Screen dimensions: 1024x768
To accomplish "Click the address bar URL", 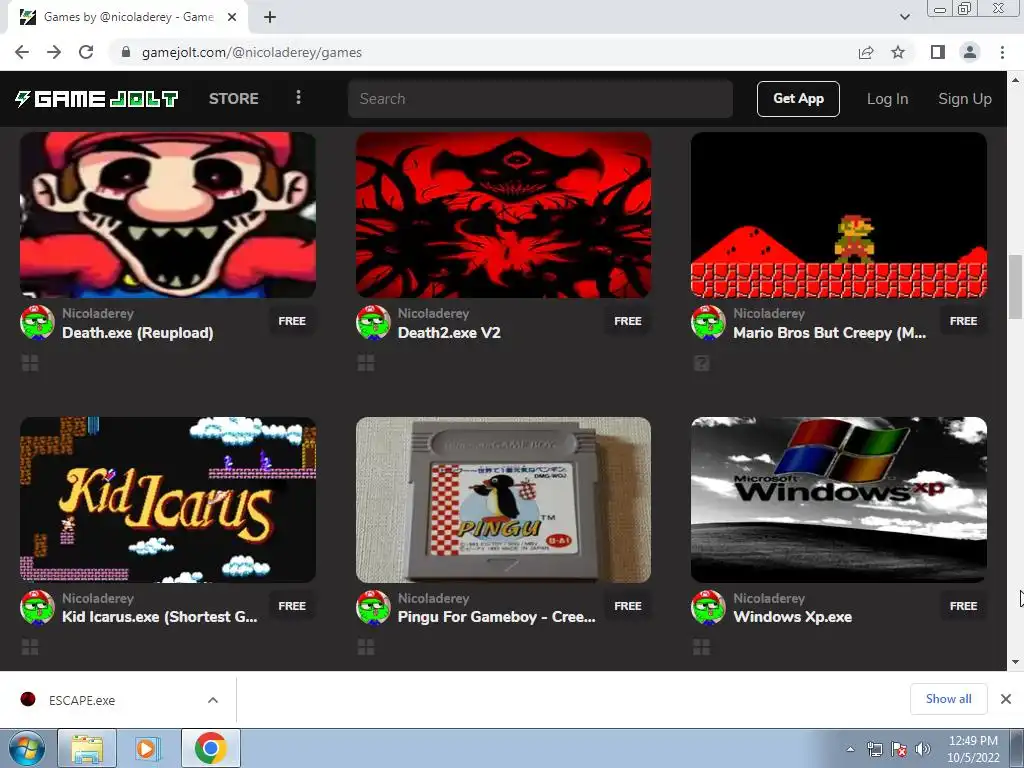I will tap(251, 52).
